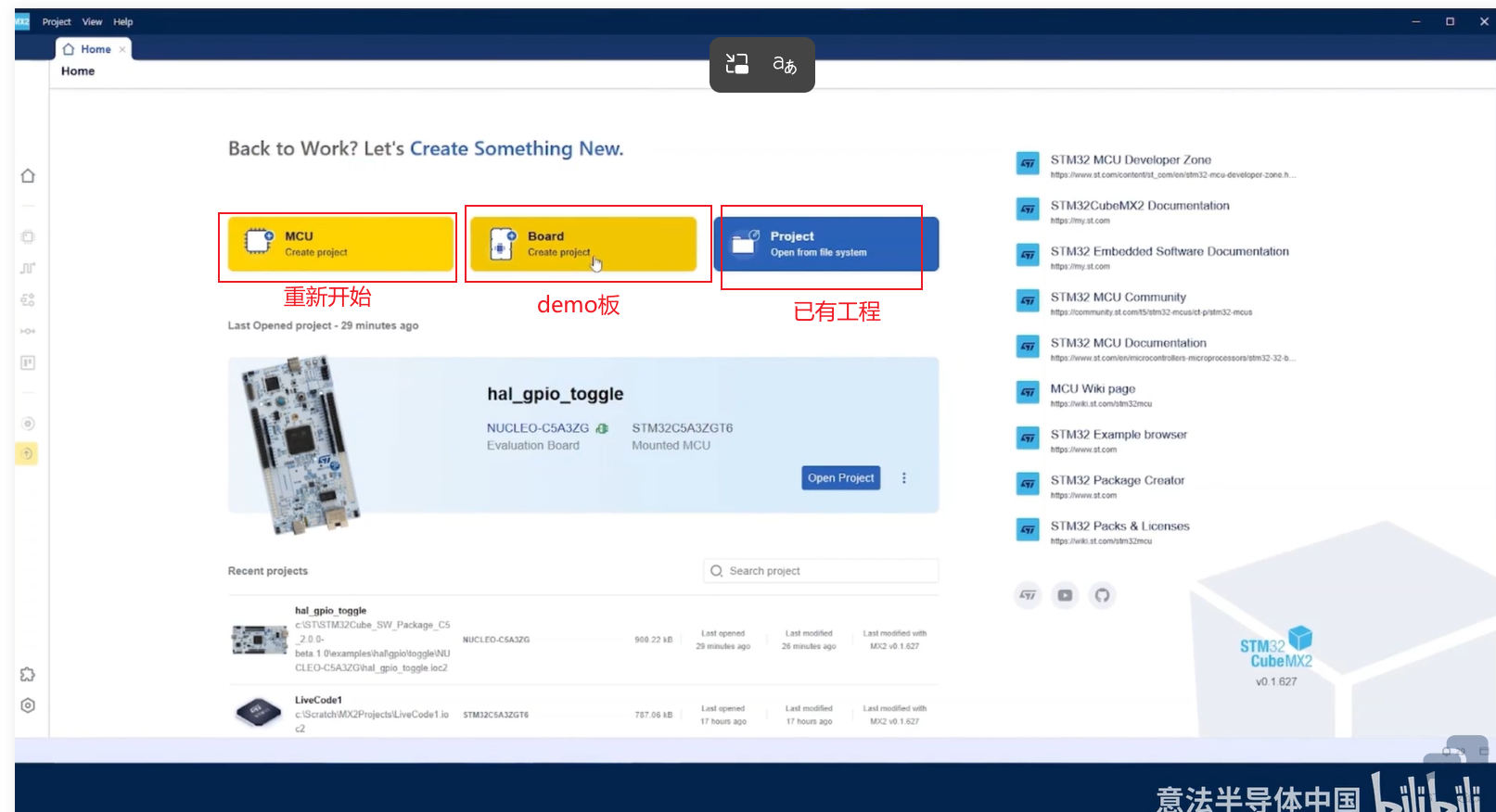The image size is (1496, 812).
Task: Open the settings hexagon icon in sidebar
Action: [28, 705]
